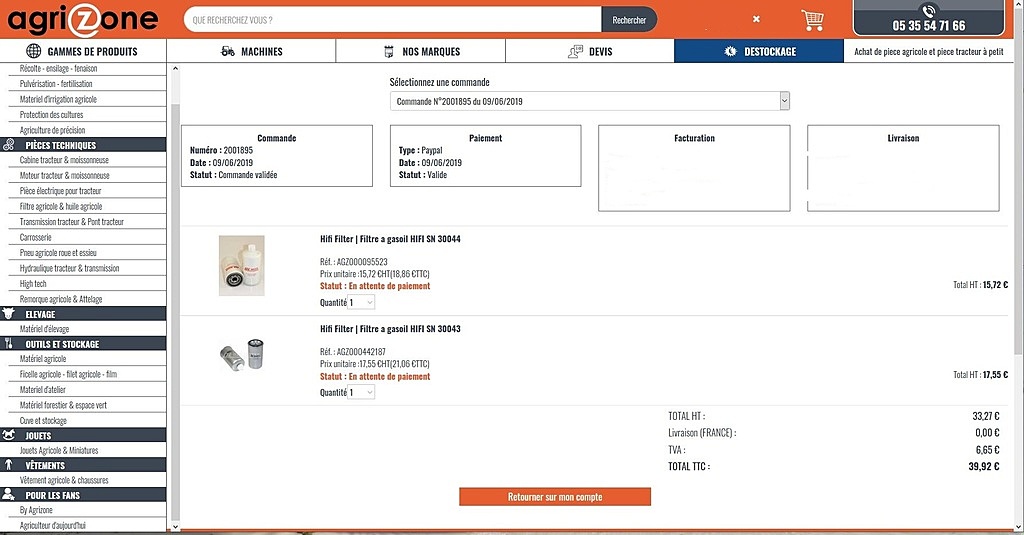Click the Destockage burst icon

pyautogui.click(x=730, y=51)
